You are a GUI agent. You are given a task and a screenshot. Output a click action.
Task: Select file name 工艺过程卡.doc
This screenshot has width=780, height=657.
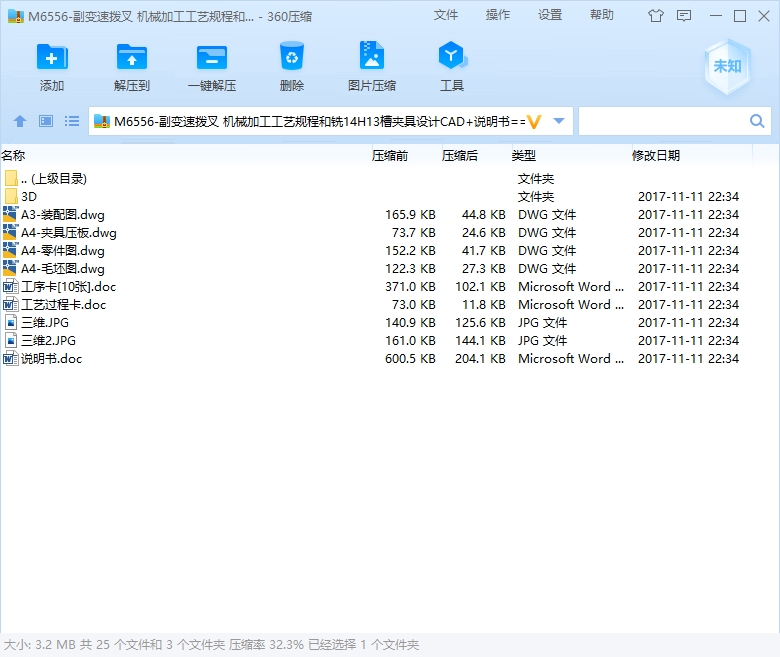click(64, 304)
